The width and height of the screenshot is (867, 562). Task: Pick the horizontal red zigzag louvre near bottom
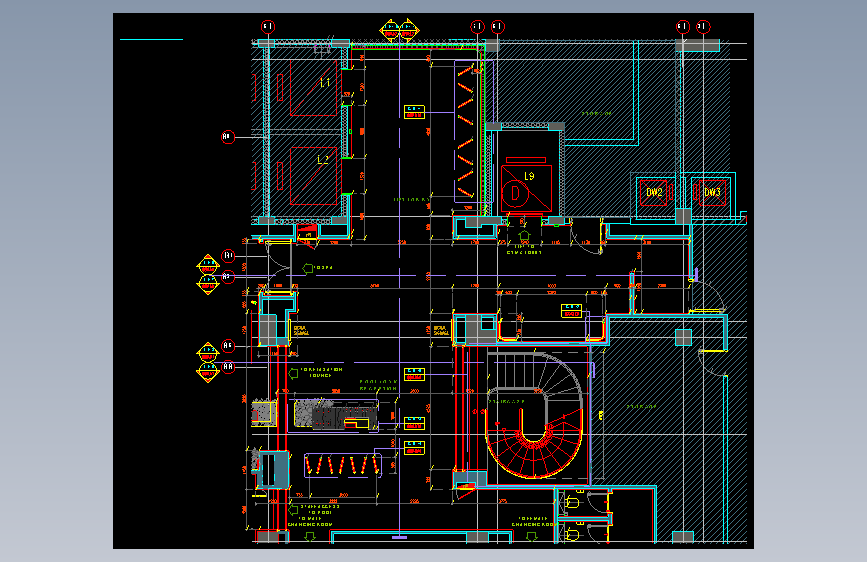[343, 465]
